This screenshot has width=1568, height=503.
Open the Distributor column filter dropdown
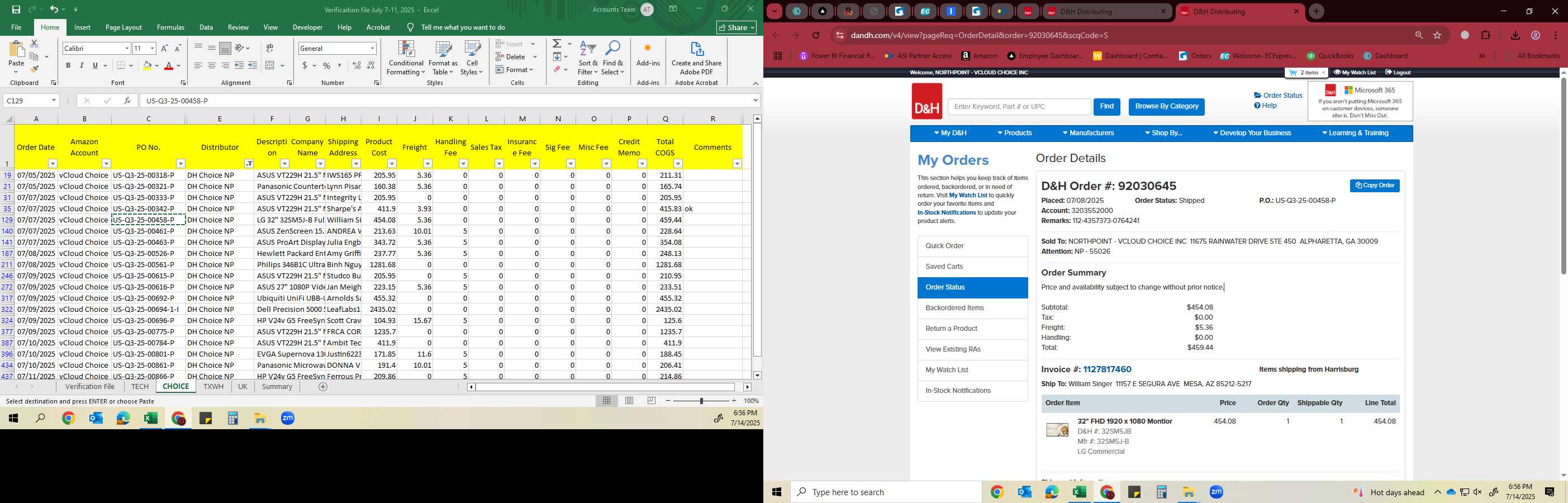[x=249, y=163]
